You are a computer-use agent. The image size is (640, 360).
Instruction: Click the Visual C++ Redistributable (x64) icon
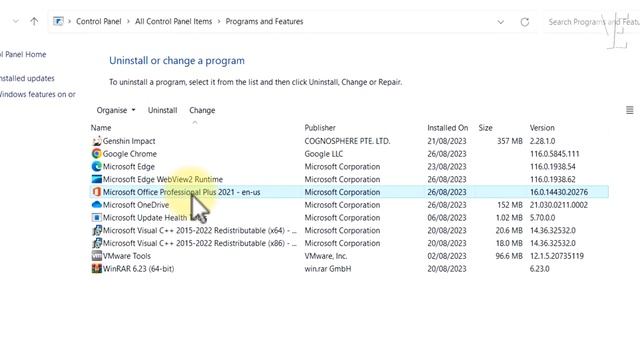click(97, 230)
